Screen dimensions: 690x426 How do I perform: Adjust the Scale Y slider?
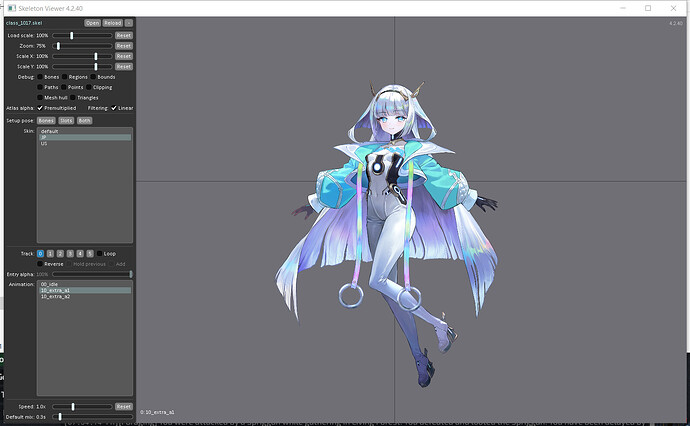click(x=82, y=66)
